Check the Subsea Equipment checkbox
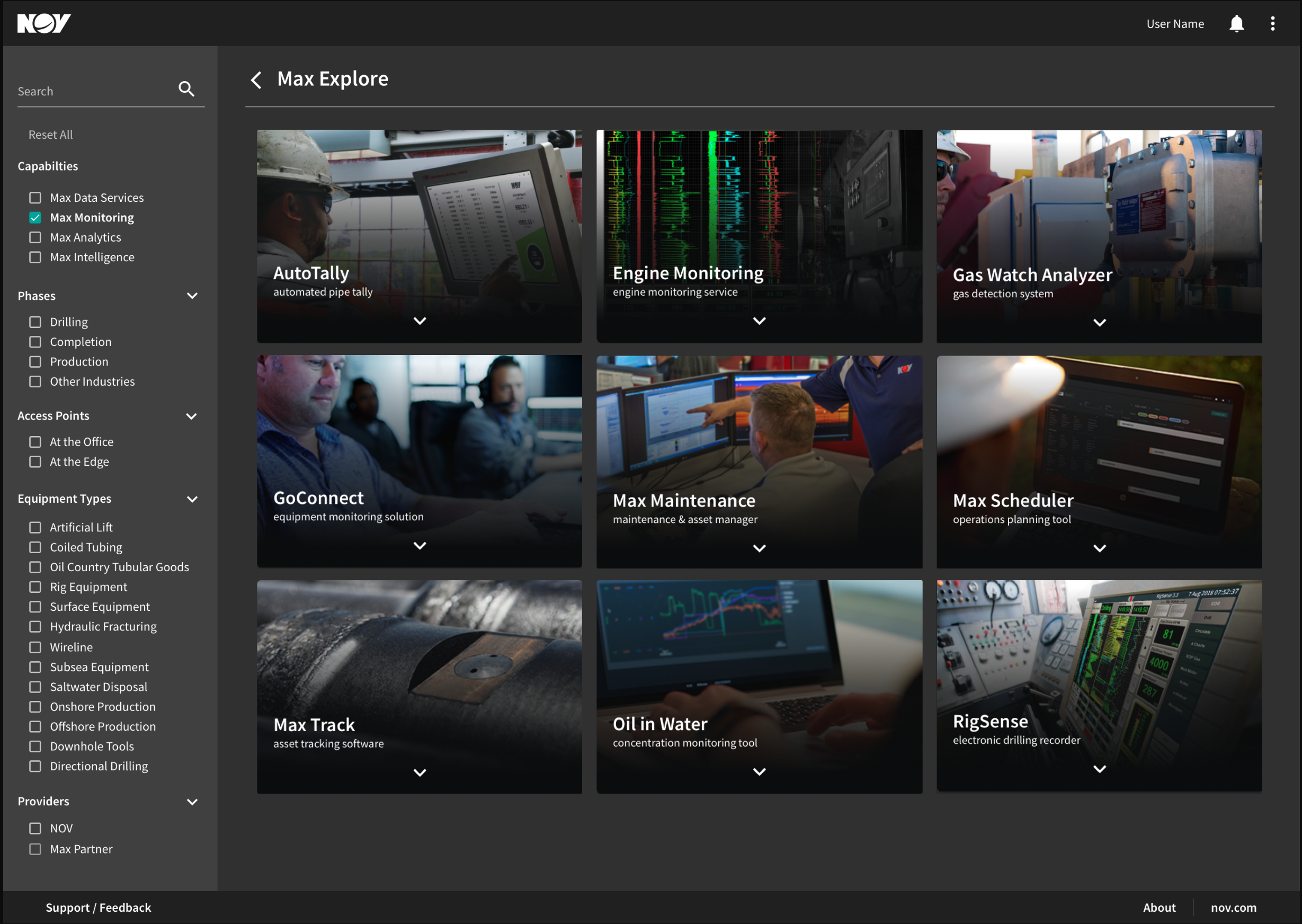This screenshot has height=924, width=1302. pos(35,668)
